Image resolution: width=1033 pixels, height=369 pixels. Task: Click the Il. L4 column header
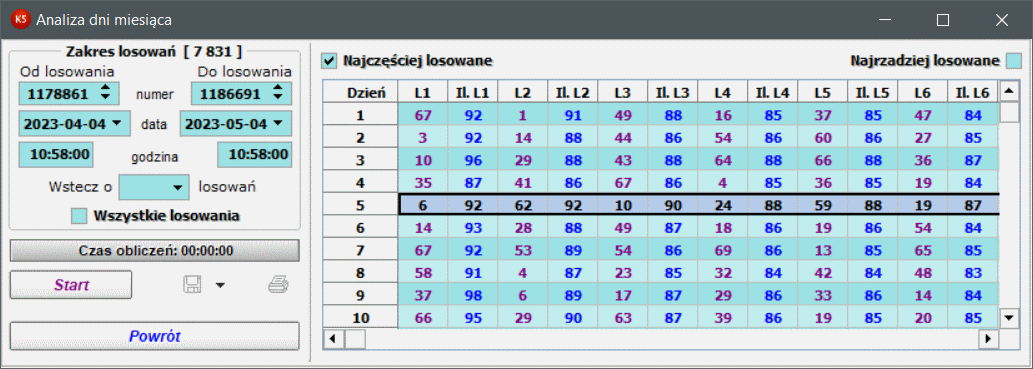tap(772, 93)
